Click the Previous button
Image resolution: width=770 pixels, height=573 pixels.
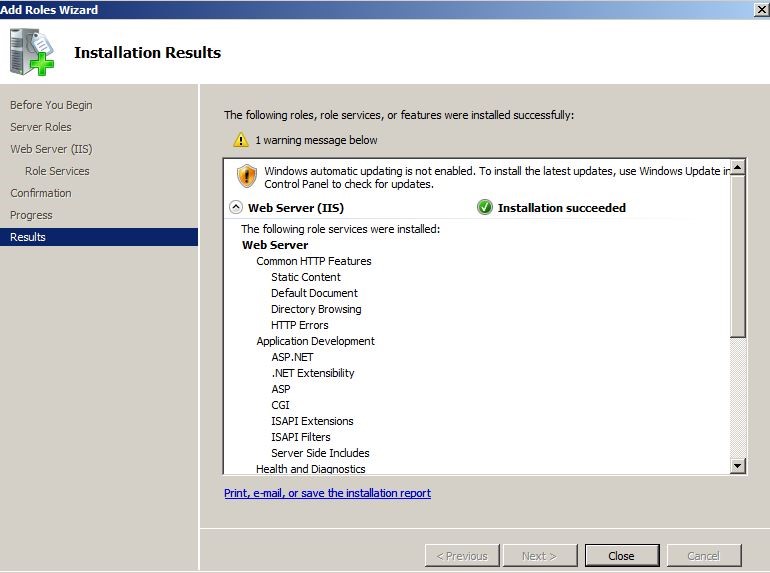coord(462,556)
